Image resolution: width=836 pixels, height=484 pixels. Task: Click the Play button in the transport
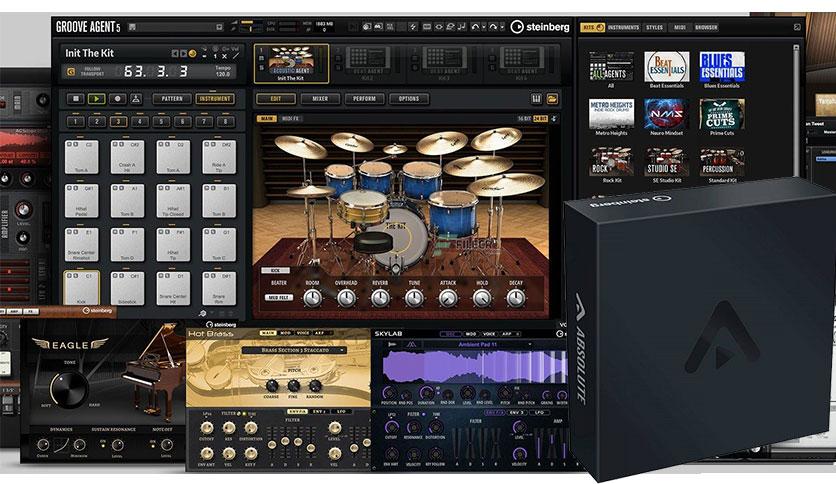97,99
